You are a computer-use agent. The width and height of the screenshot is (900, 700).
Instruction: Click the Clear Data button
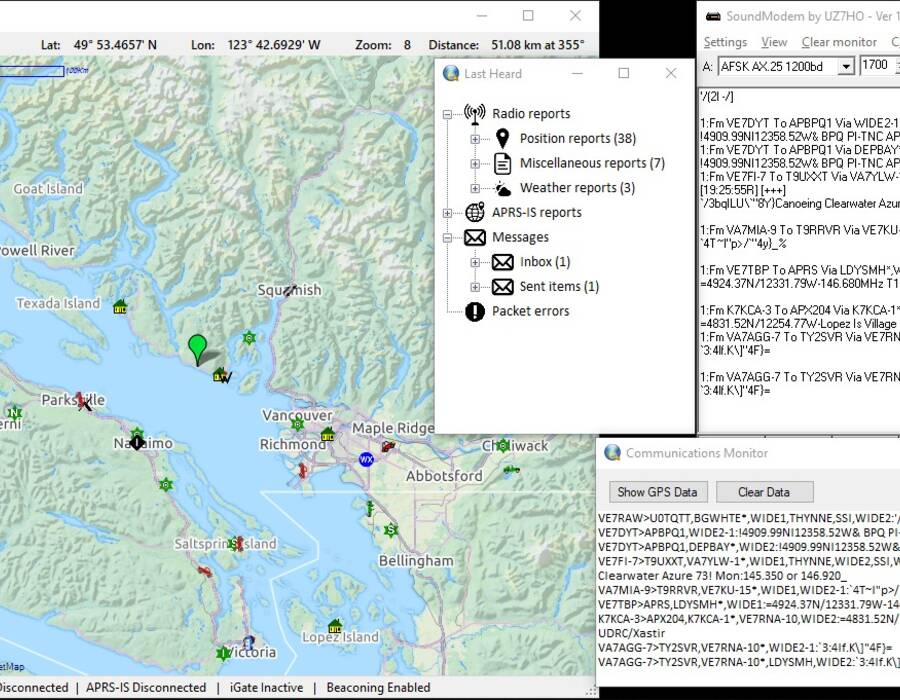pos(764,492)
